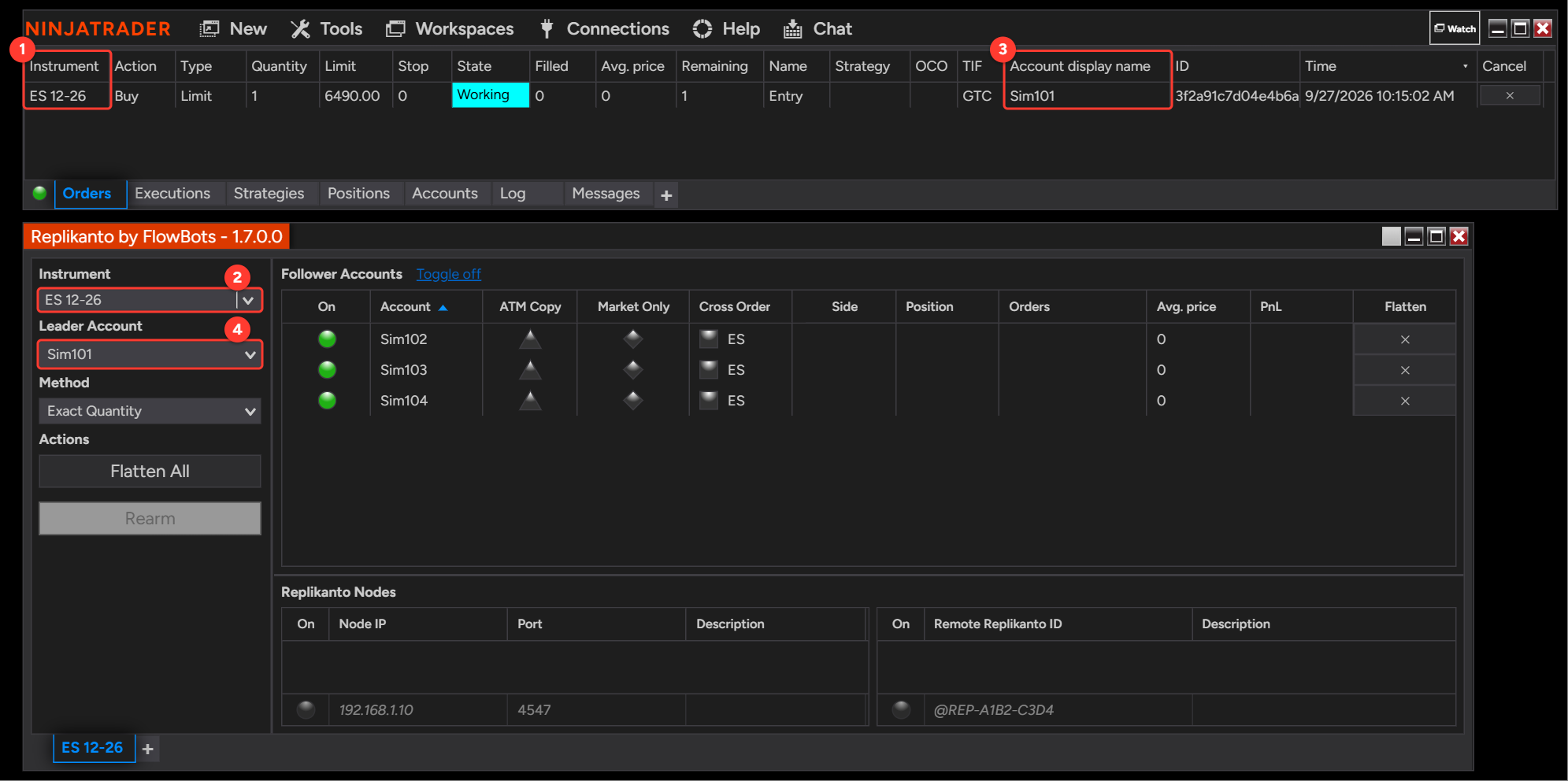Toggle the On indicator for Sim102
This screenshot has height=781, width=1568.
tap(327, 339)
